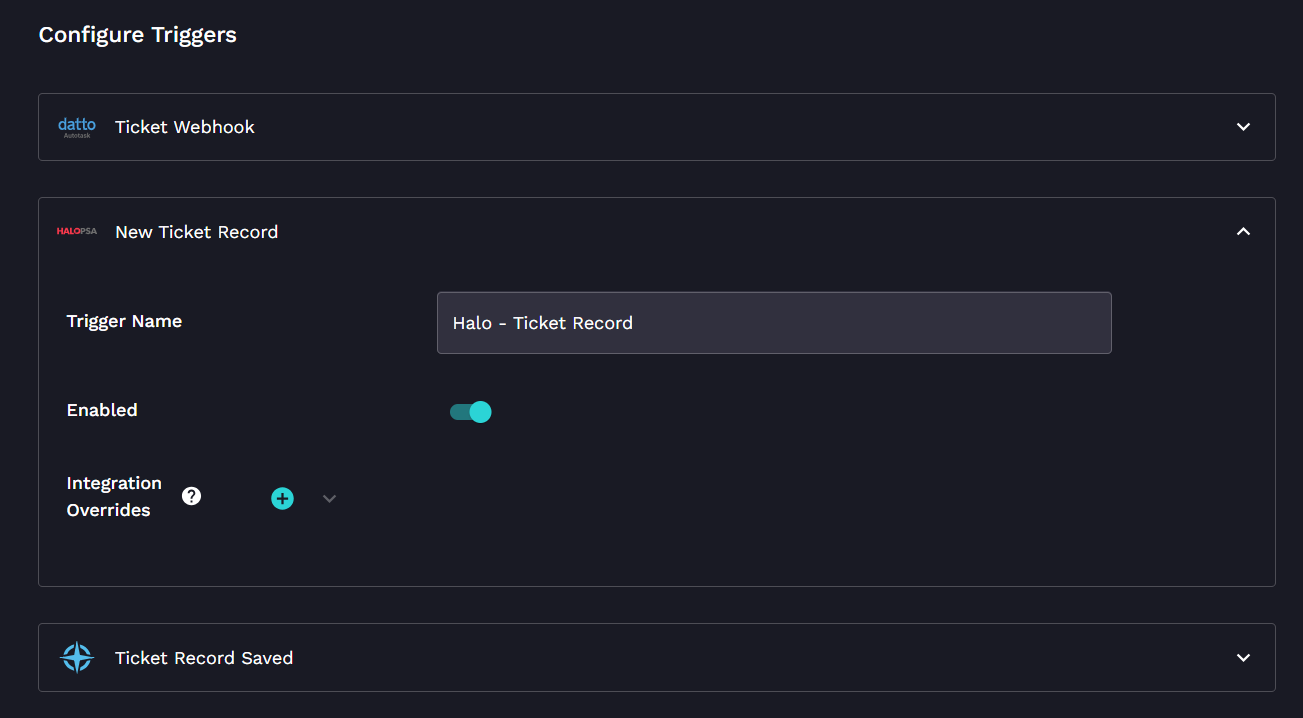Click the Trigger Name label
The image size is (1303, 718).
point(124,321)
